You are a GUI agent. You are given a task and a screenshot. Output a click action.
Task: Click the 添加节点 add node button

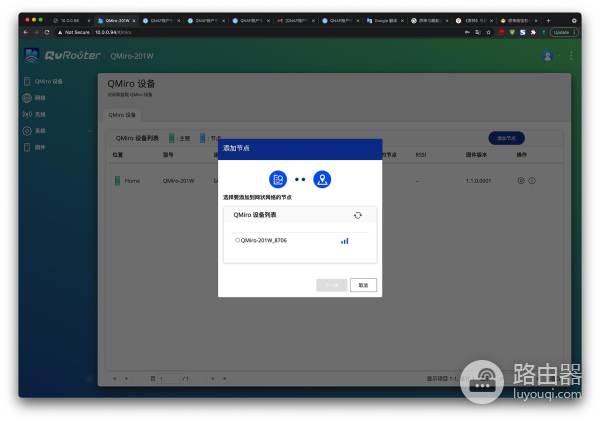(x=506, y=137)
